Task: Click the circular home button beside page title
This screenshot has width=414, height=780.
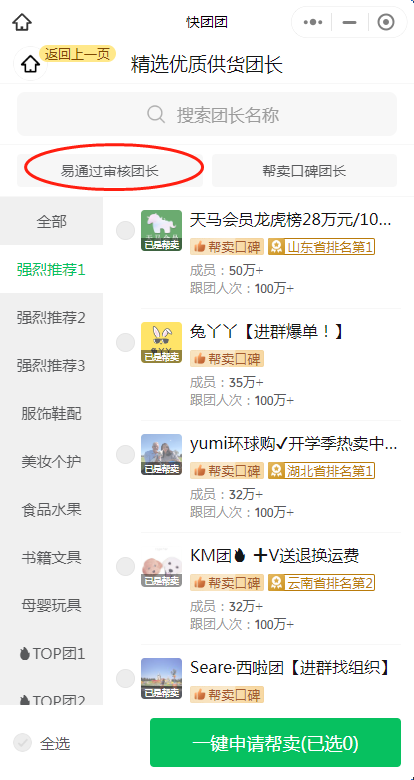Action: click(30, 64)
